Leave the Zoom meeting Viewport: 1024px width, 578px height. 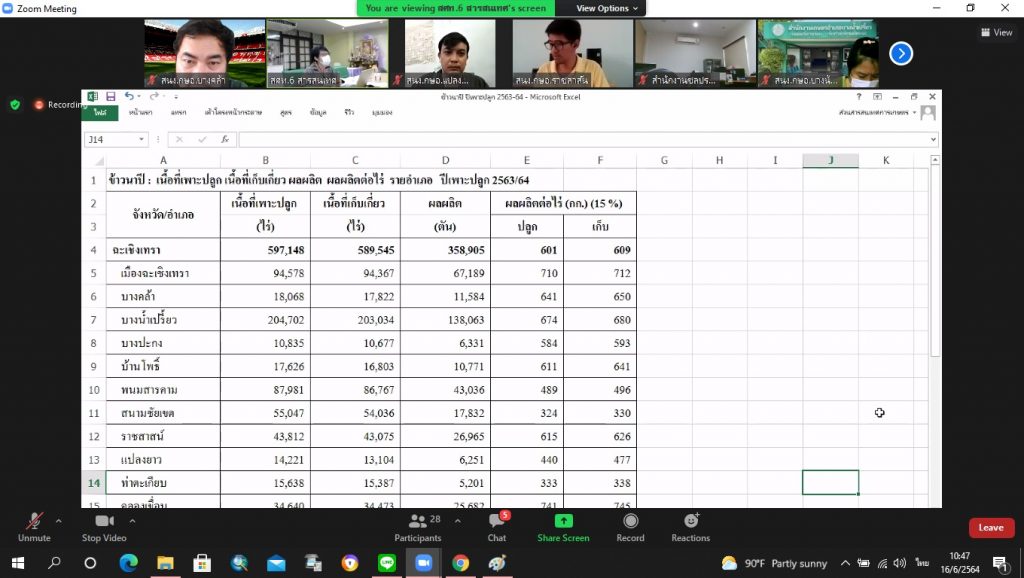click(990, 528)
